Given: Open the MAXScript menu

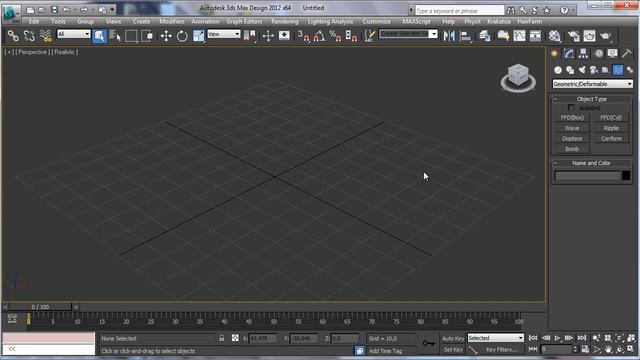Looking at the screenshot, I should [x=416, y=21].
